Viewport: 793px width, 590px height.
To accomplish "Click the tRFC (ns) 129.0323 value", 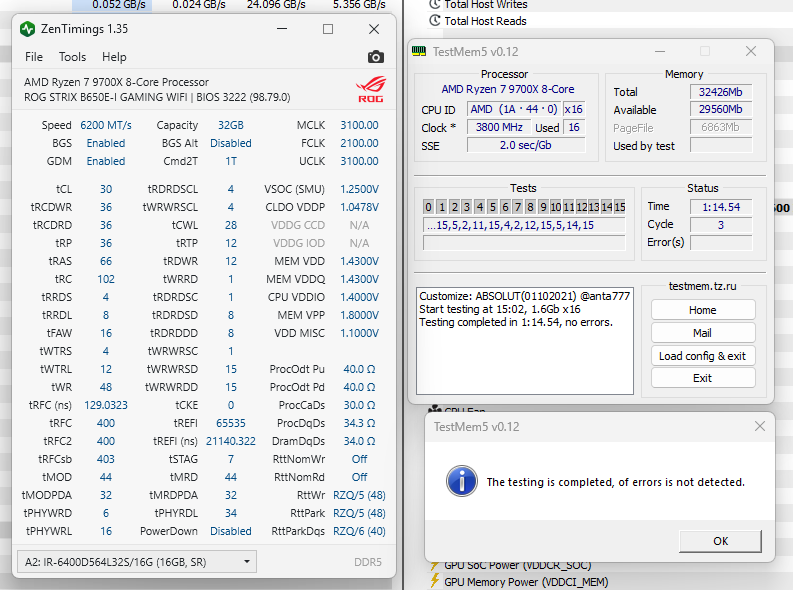I will [106, 405].
